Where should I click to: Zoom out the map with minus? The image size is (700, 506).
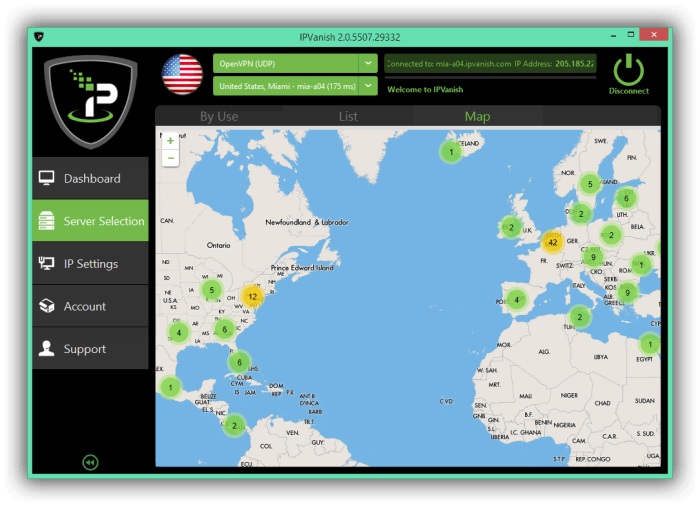point(171,158)
